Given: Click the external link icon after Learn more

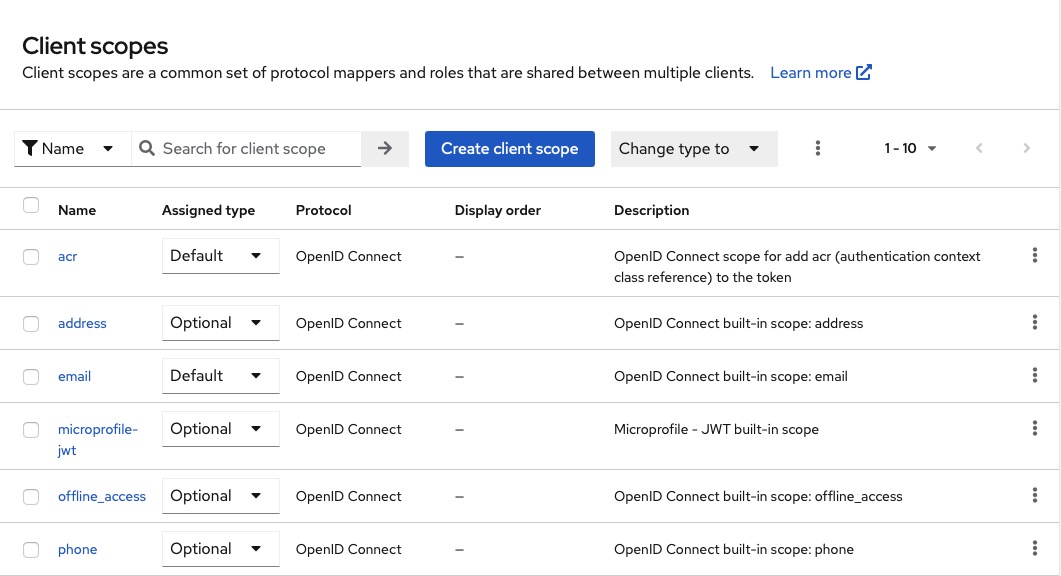Looking at the screenshot, I should [862, 72].
